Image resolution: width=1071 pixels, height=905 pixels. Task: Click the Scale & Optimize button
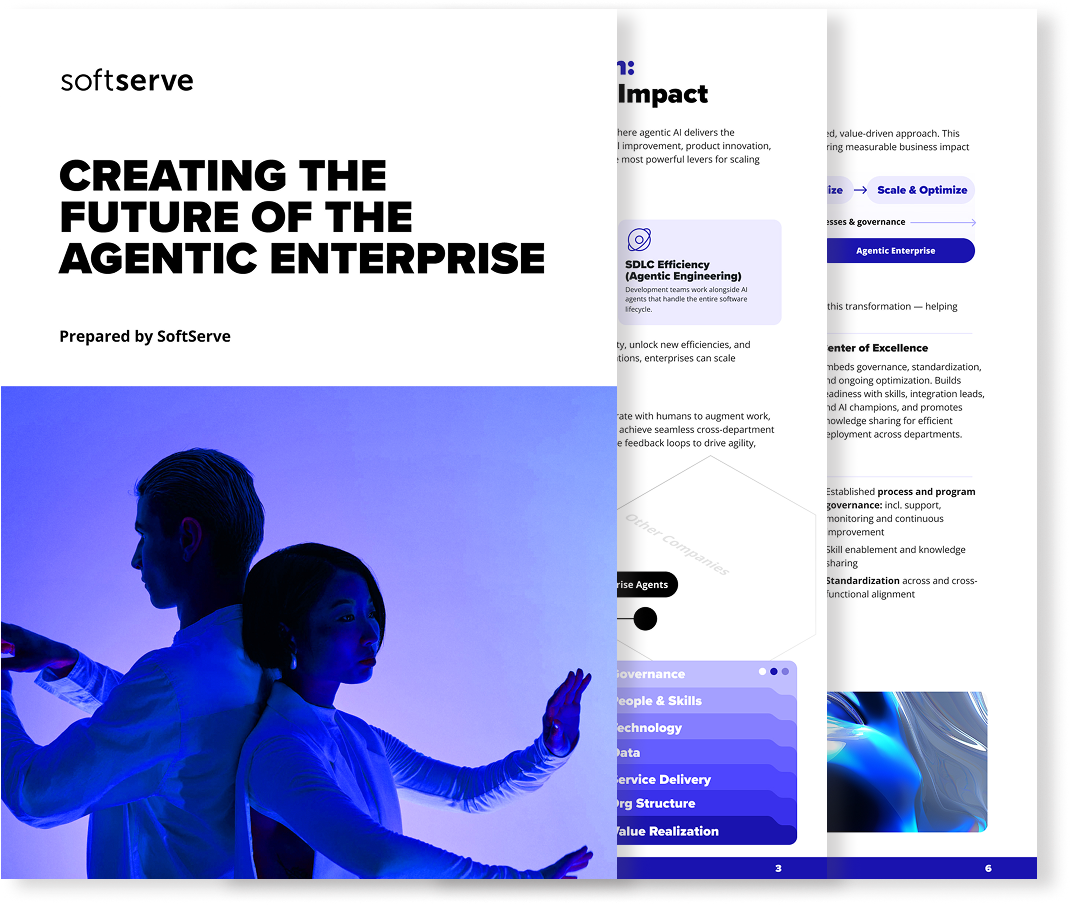920,190
